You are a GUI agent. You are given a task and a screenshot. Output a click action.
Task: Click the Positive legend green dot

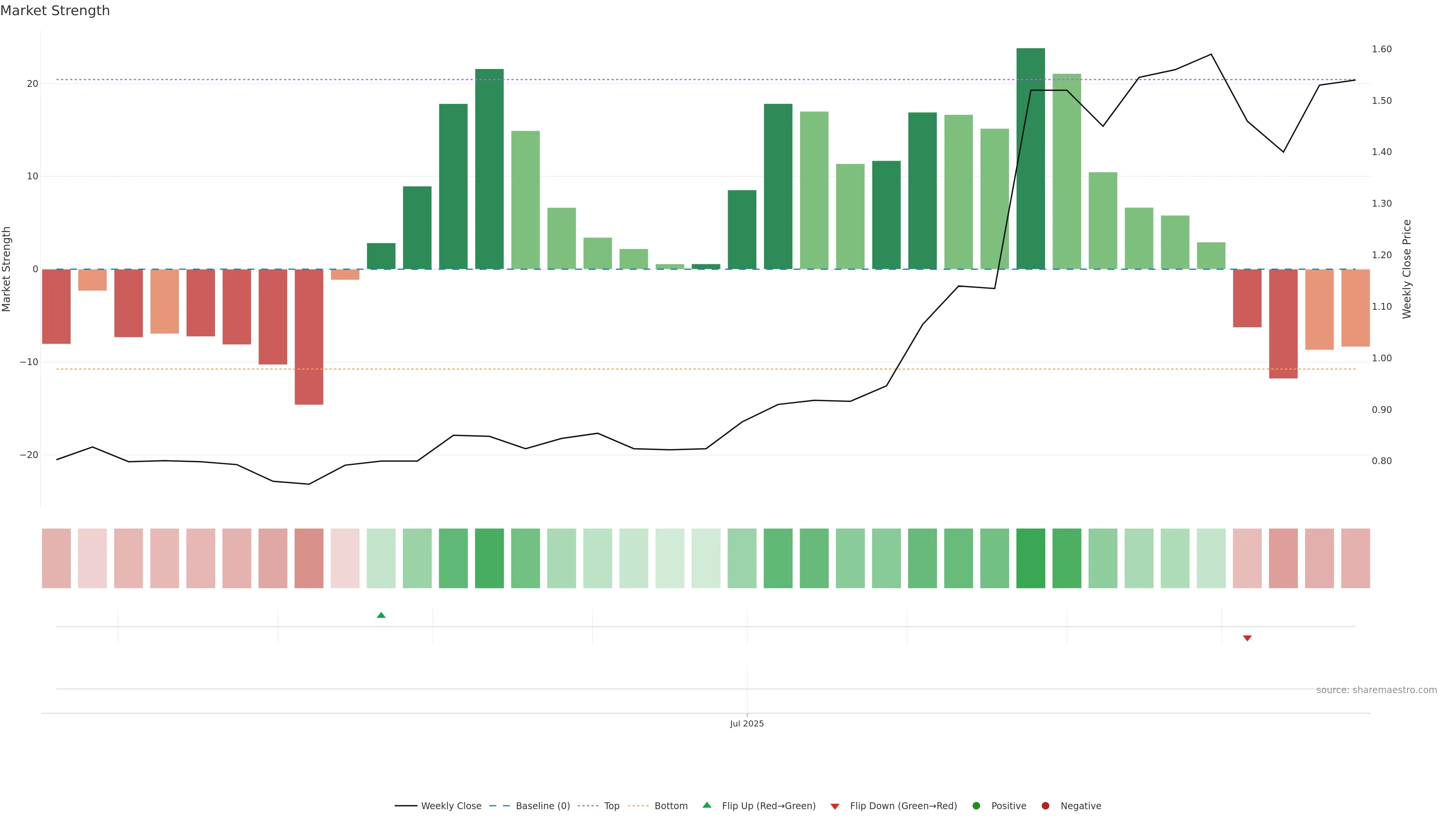click(976, 806)
